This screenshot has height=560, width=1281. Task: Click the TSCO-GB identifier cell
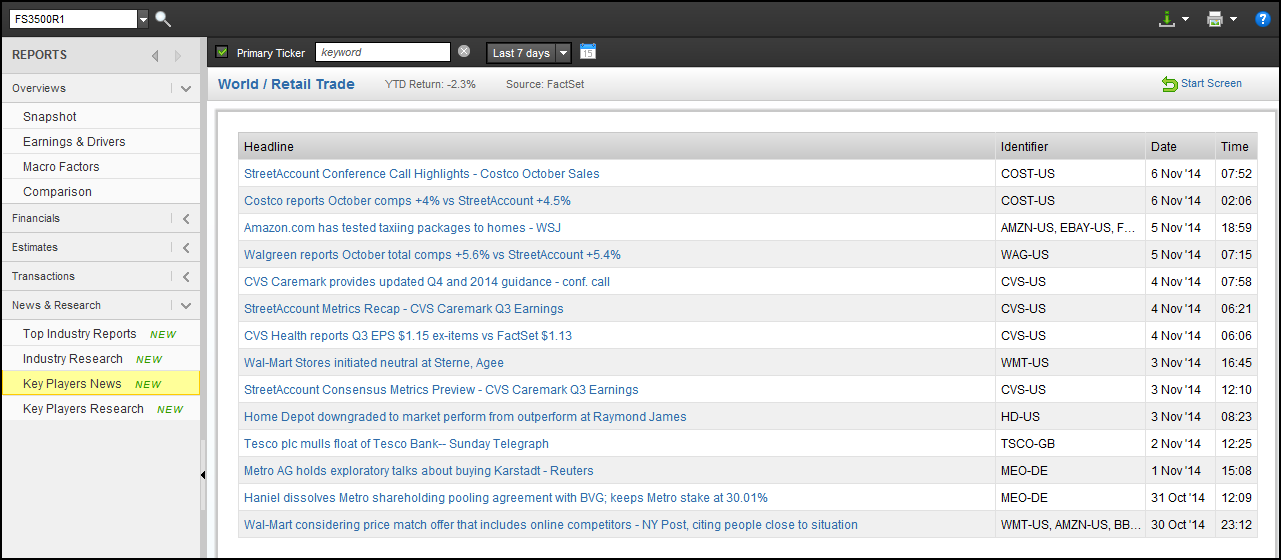click(1071, 444)
